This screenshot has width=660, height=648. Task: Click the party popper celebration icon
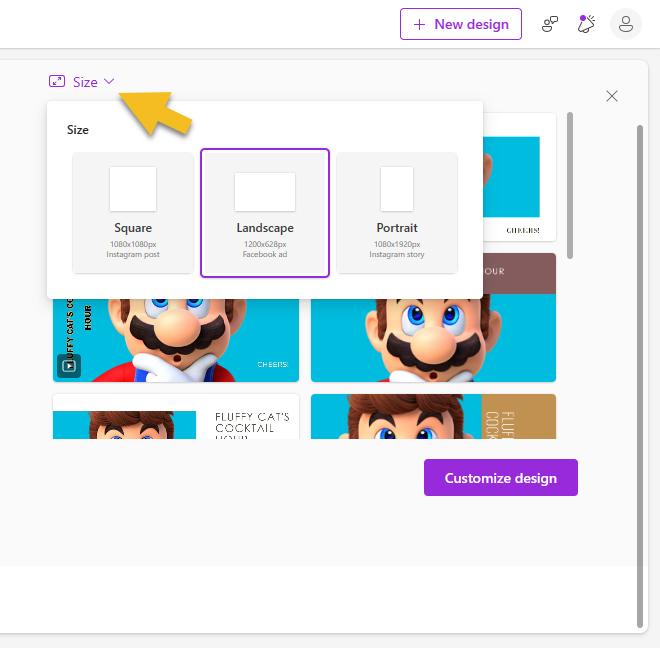pos(587,24)
